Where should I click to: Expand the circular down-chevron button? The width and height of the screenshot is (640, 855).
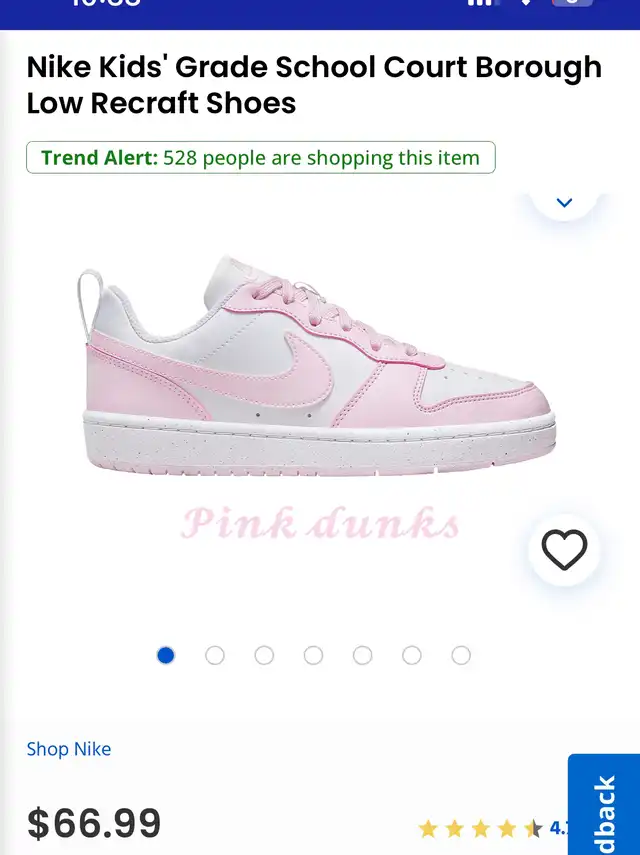pyautogui.click(x=564, y=202)
